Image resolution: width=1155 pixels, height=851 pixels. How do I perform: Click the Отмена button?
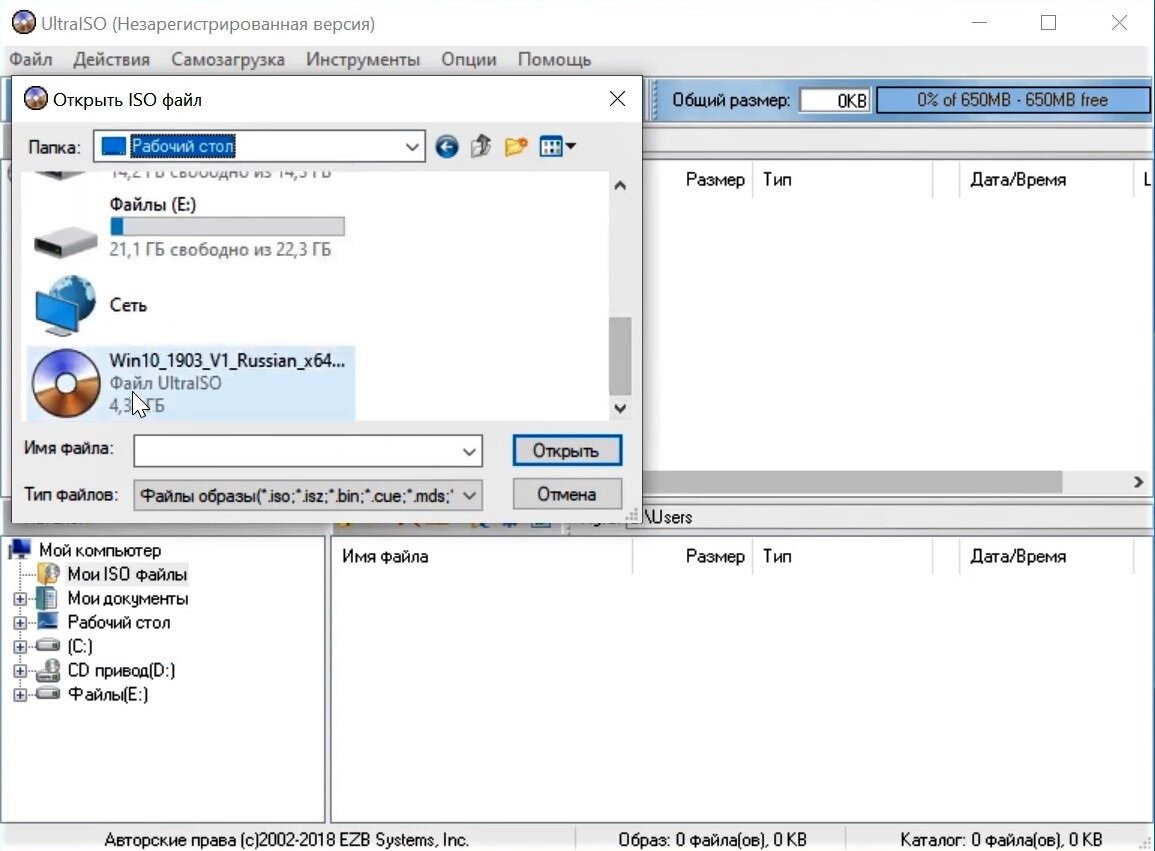[567, 494]
